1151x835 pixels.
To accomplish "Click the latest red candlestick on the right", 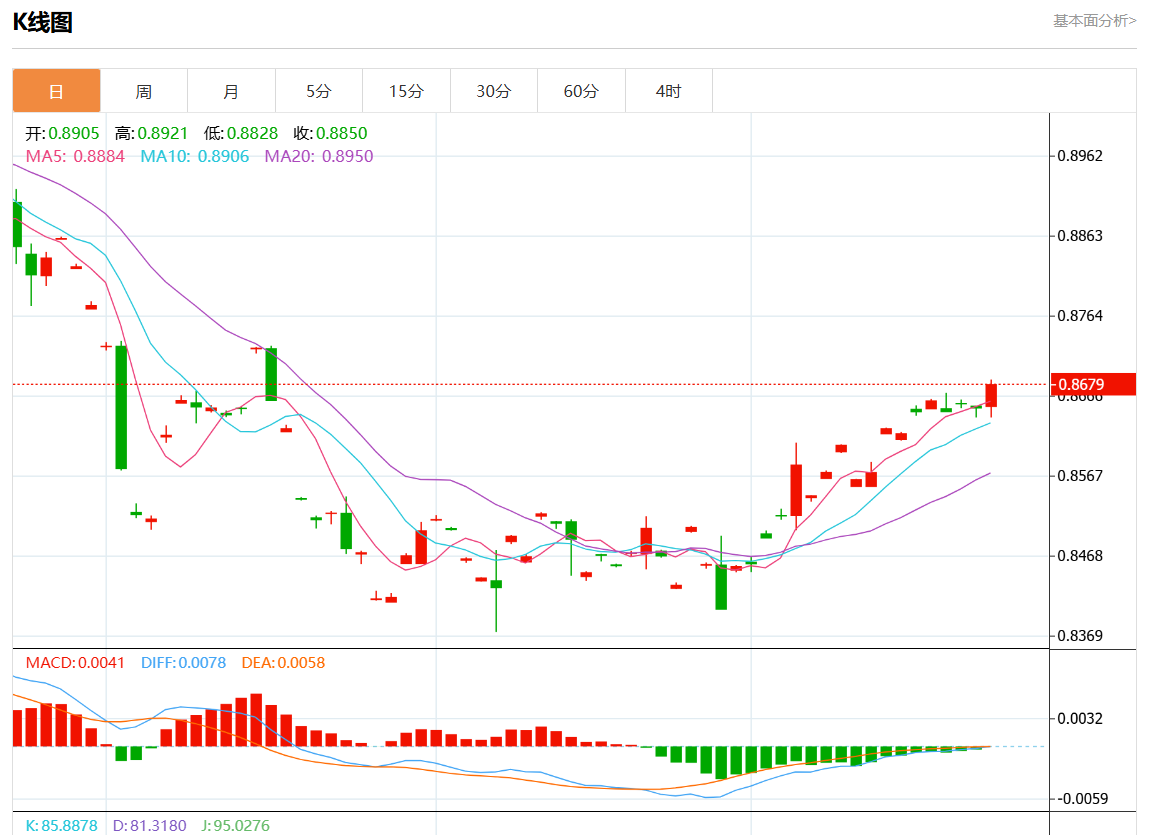I will [991, 395].
